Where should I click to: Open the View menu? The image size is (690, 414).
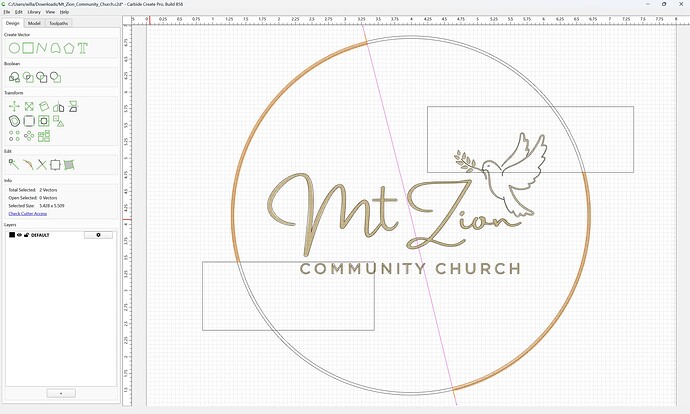tap(50, 12)
